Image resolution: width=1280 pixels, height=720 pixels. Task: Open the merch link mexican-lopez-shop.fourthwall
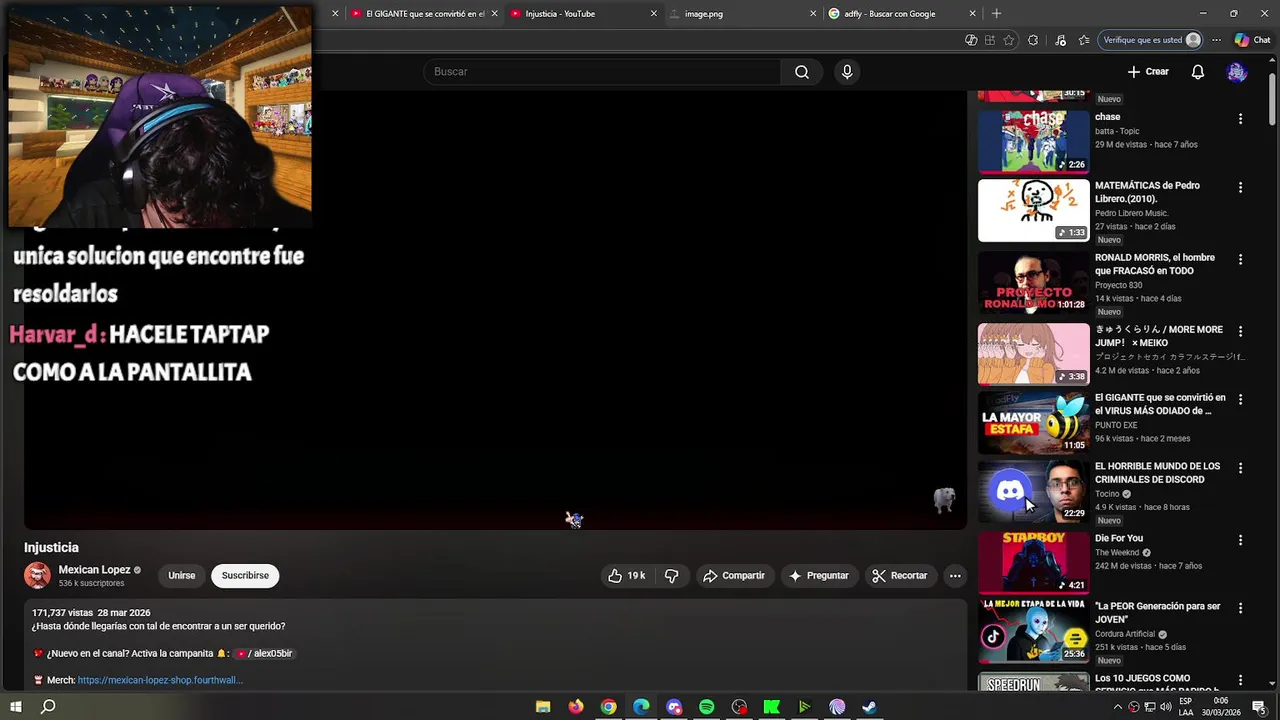pos(160,680)
